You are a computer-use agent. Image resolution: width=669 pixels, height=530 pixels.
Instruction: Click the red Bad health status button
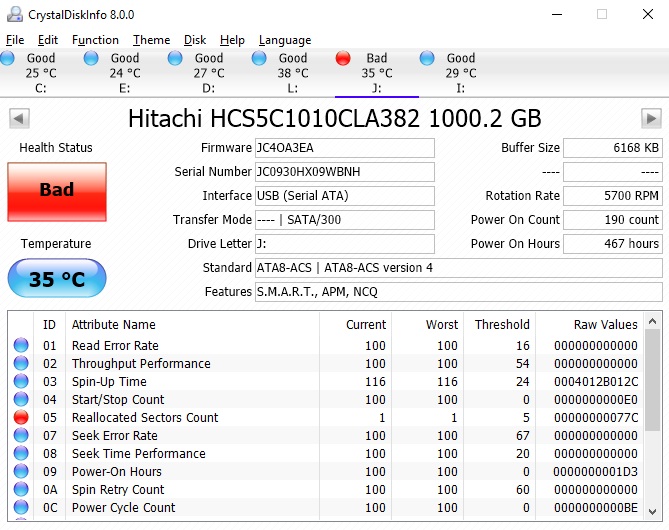click(x=57, y=192)
